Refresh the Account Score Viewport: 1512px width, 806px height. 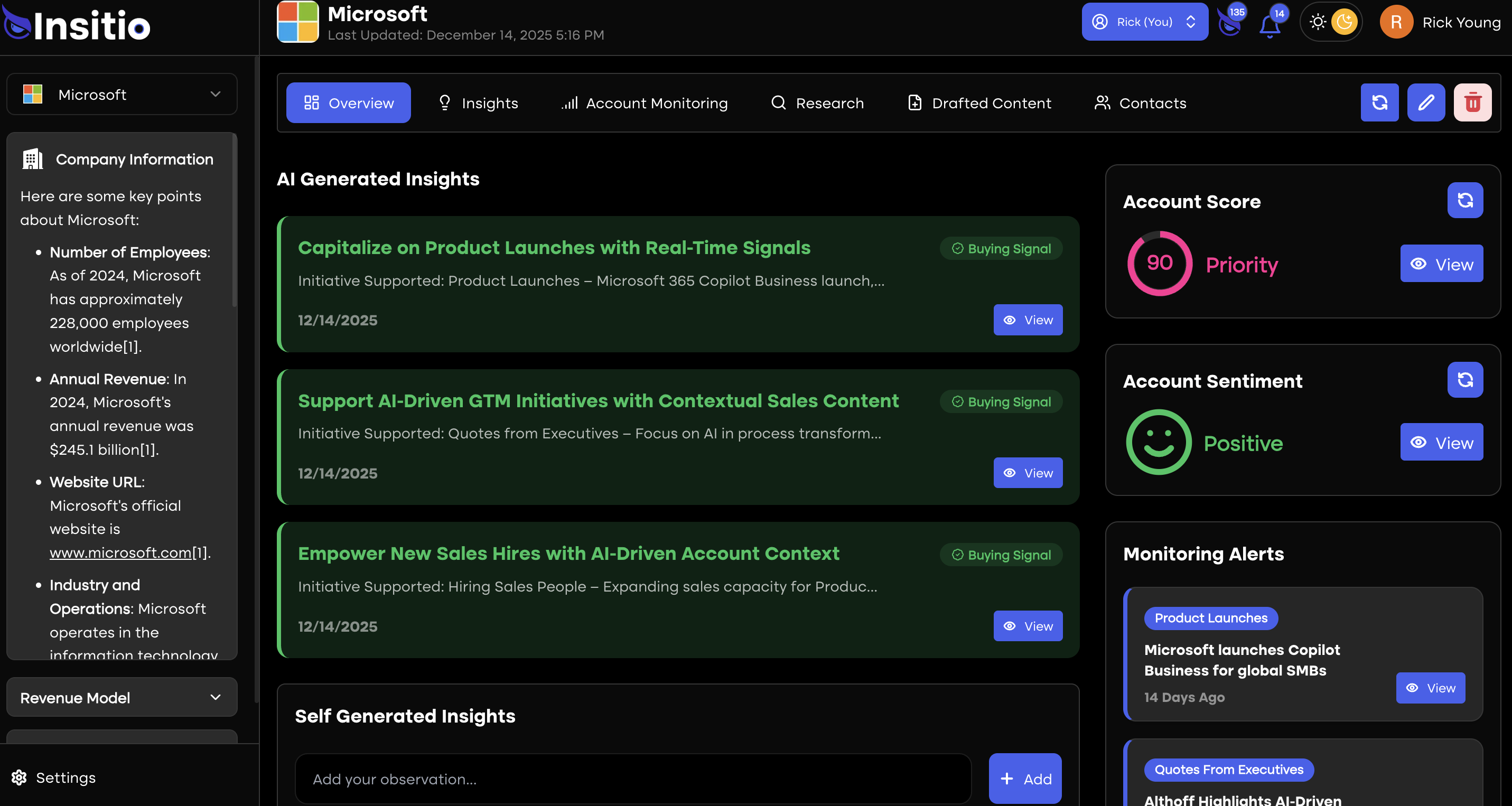pyautogui.click(x=1464, y=200)
